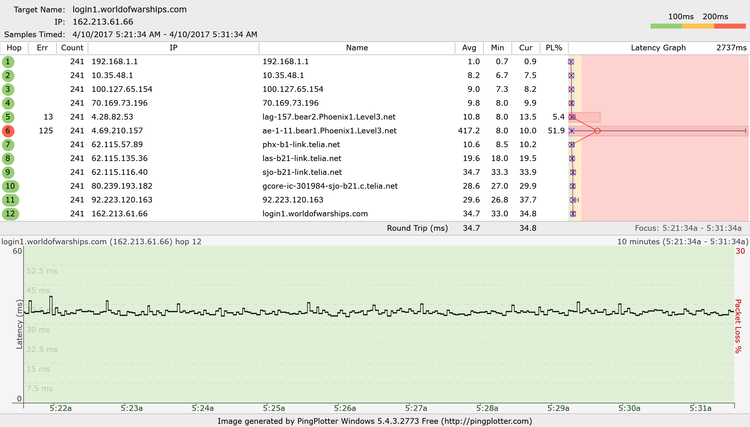Click the 5:28a time axis label
750x427 pixels.
[x=487, y=408]
